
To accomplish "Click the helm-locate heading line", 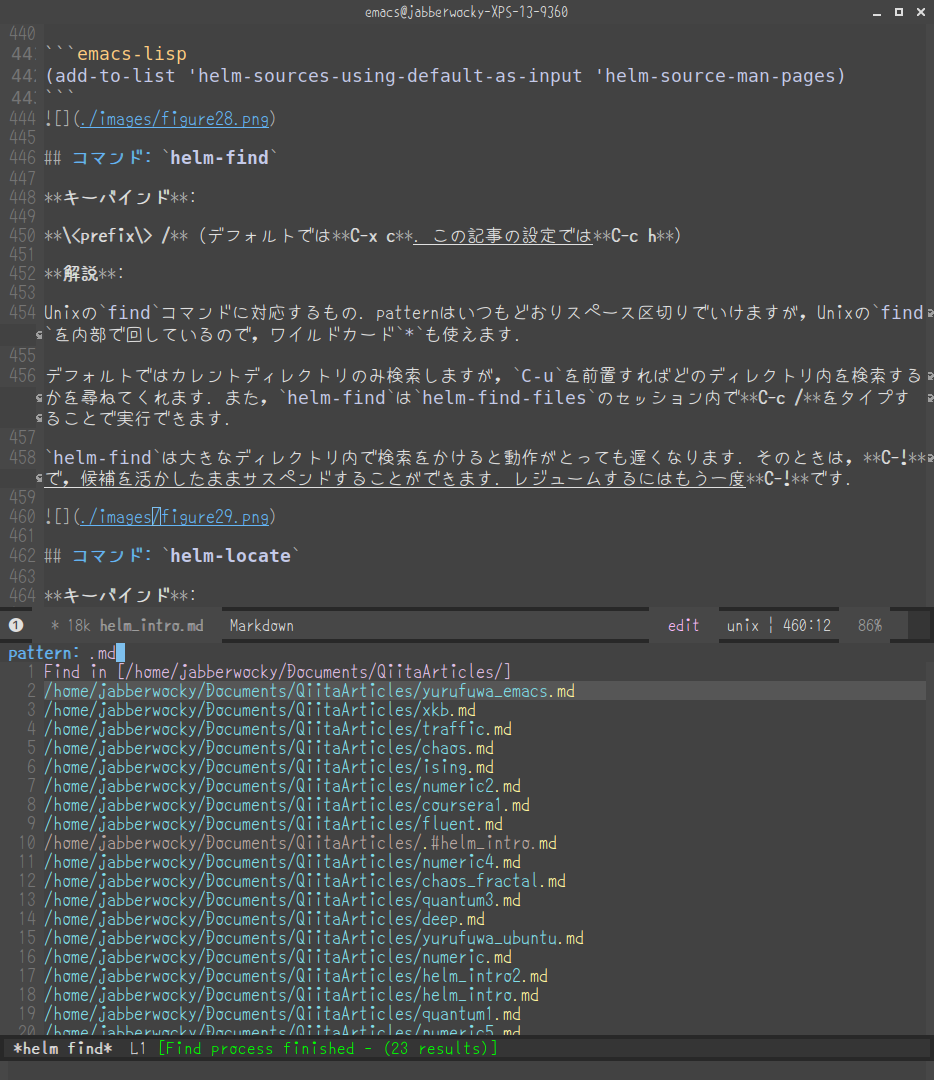I will pyautogui.click(x=172, y=556).
